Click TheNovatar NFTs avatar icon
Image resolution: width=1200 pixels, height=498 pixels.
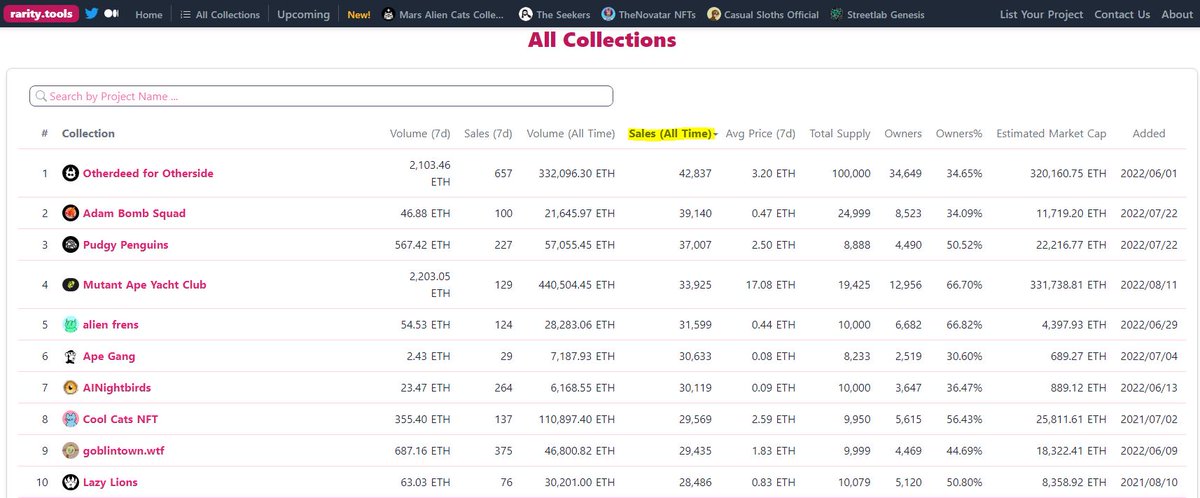click(608, 15)
